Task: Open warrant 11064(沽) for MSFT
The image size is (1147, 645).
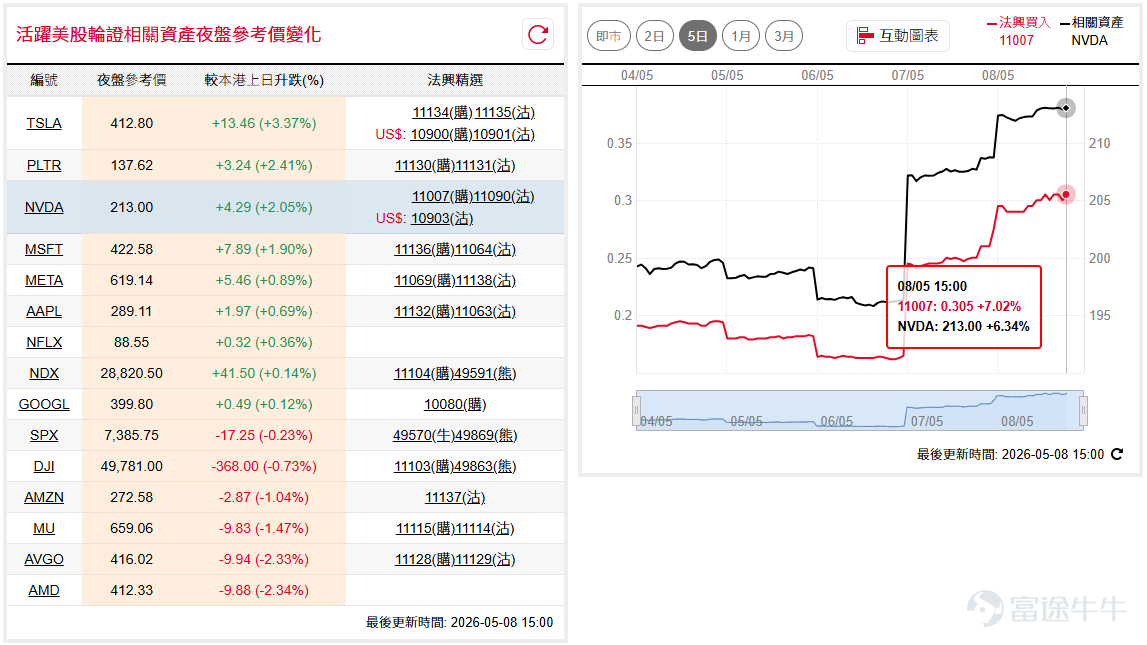Action: tap(485, 249)
